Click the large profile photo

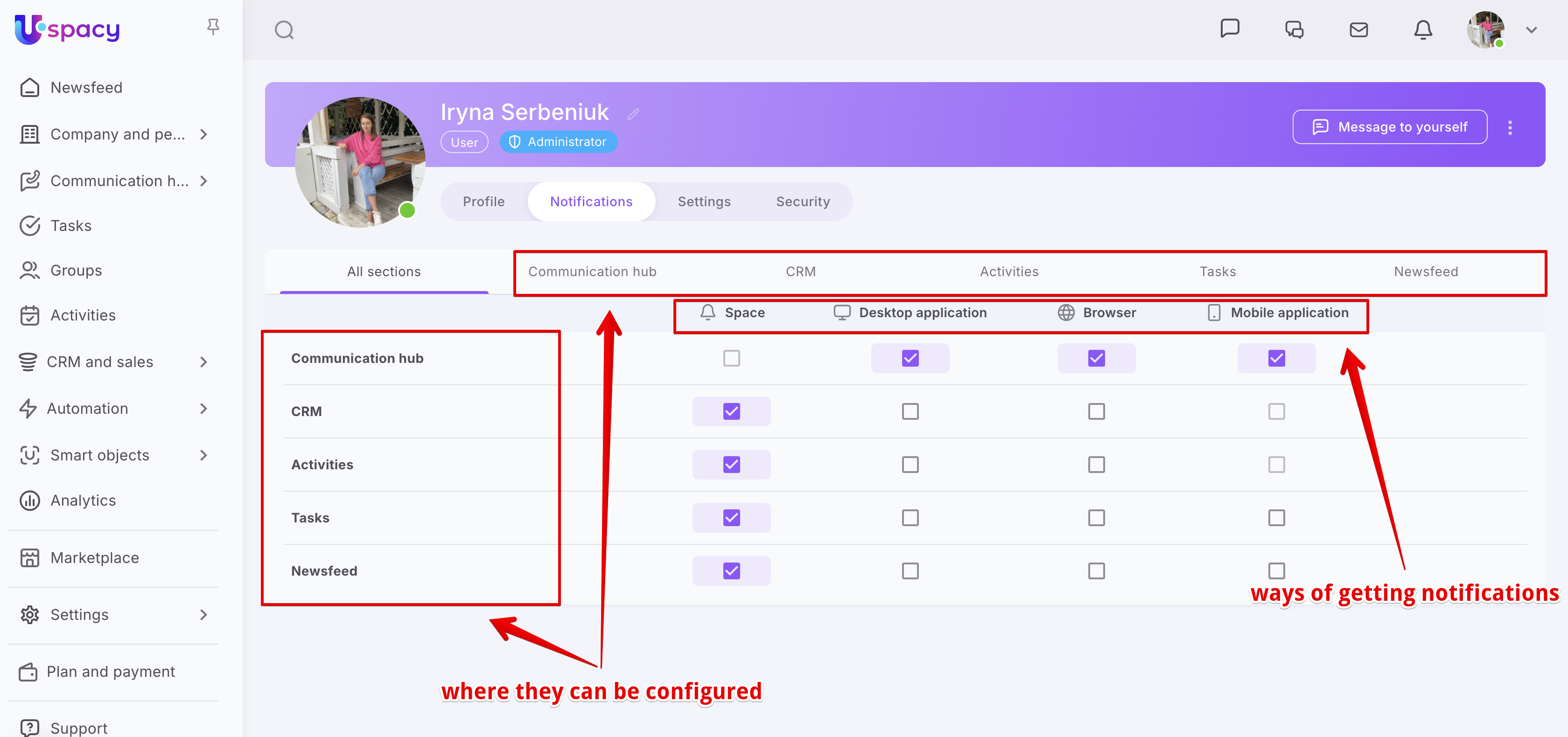pos(360,162)
